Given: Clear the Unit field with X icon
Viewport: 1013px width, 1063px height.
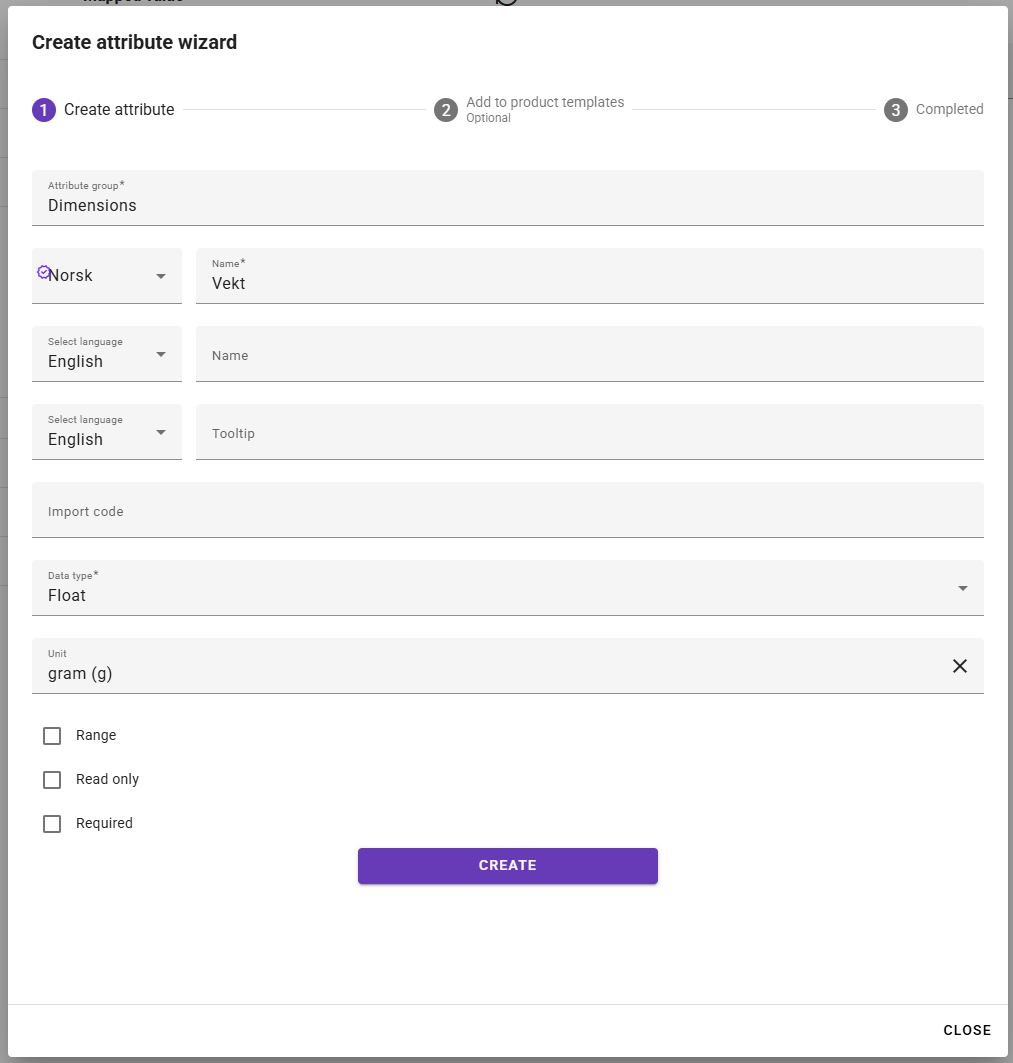Looking at the screenshot, I should tap(959, 666).
